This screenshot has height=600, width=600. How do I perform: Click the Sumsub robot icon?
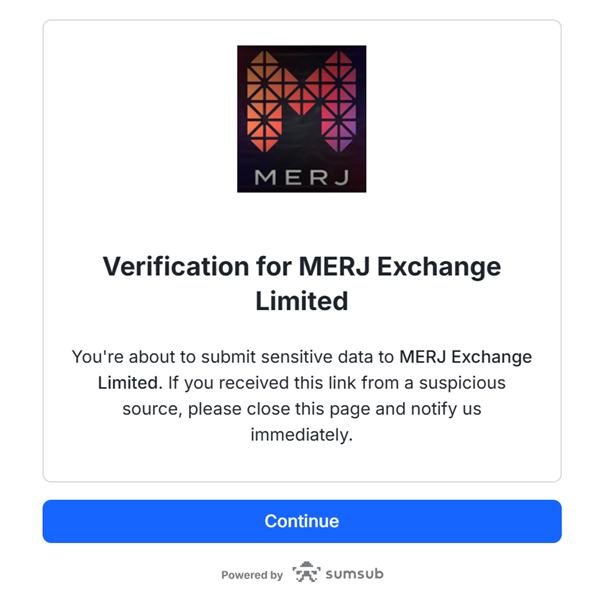[305, 573]
